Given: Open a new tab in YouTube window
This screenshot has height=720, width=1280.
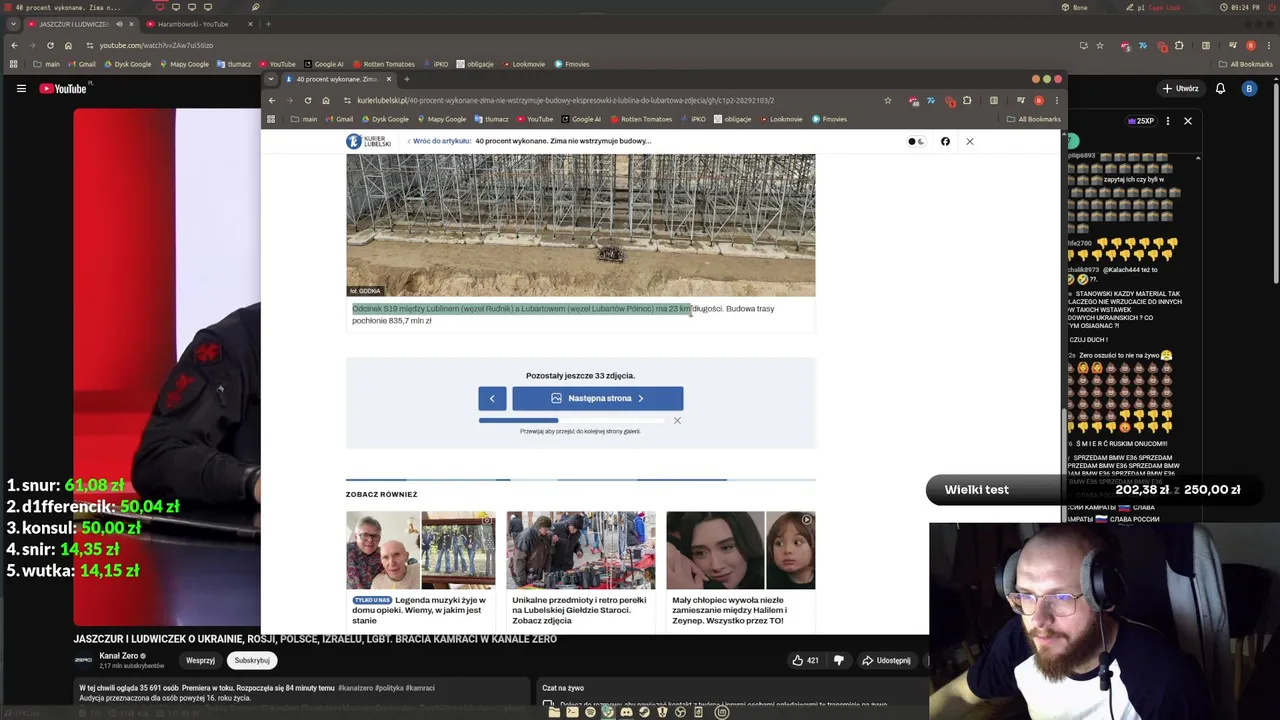Looking at the screenshot, I should pos(268,24).
